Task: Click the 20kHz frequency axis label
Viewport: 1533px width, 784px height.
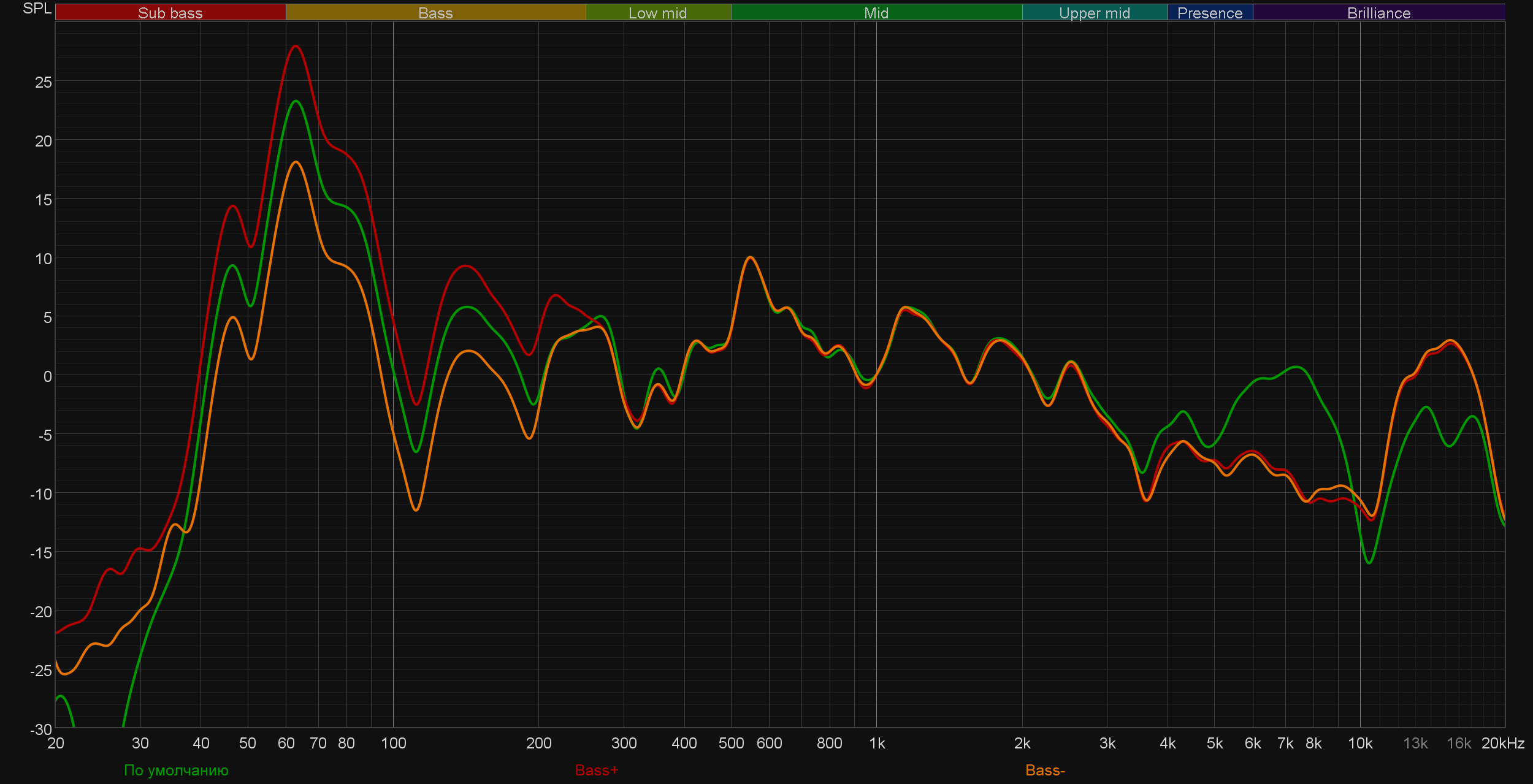Action: click(x=1502, y=743)
